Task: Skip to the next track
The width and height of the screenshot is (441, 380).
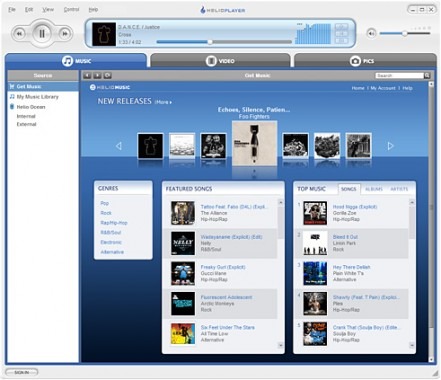Action: pyautogui.click(x=65, y=34)
